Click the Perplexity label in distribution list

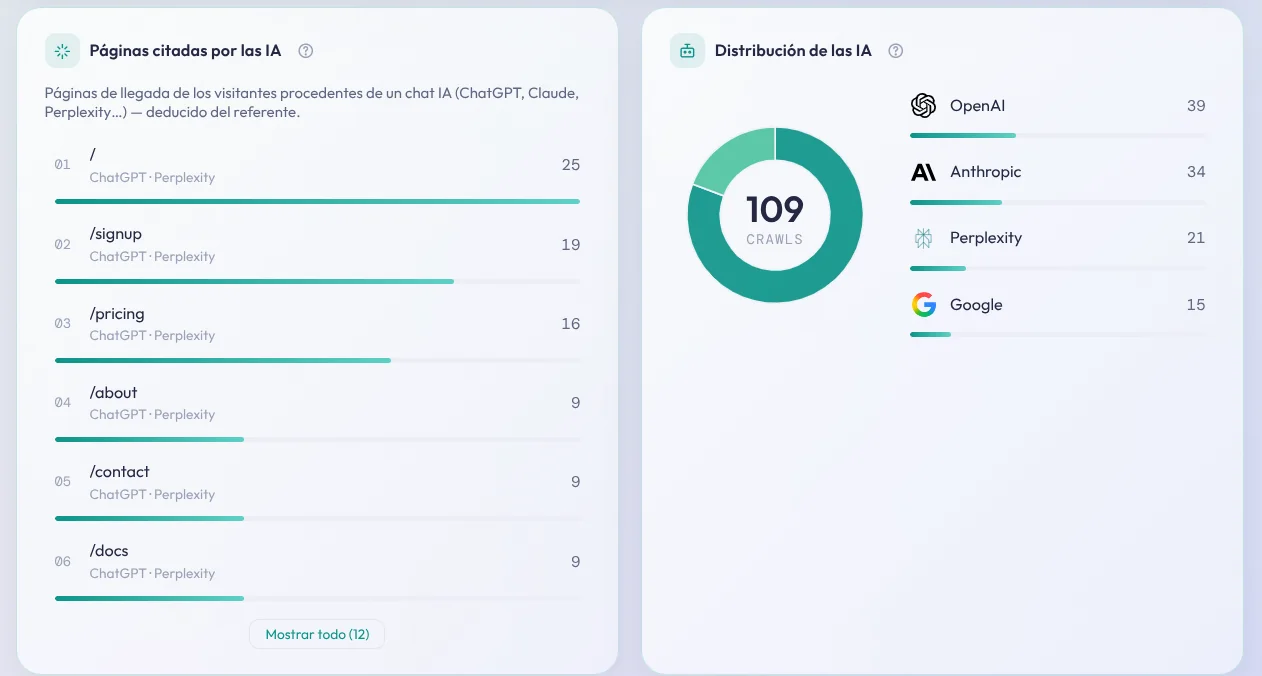tap(986, 238)
